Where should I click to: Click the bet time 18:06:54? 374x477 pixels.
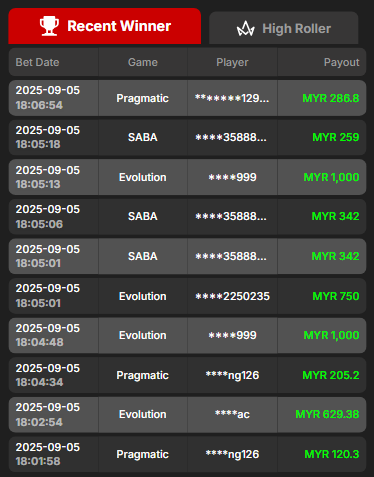39,105
